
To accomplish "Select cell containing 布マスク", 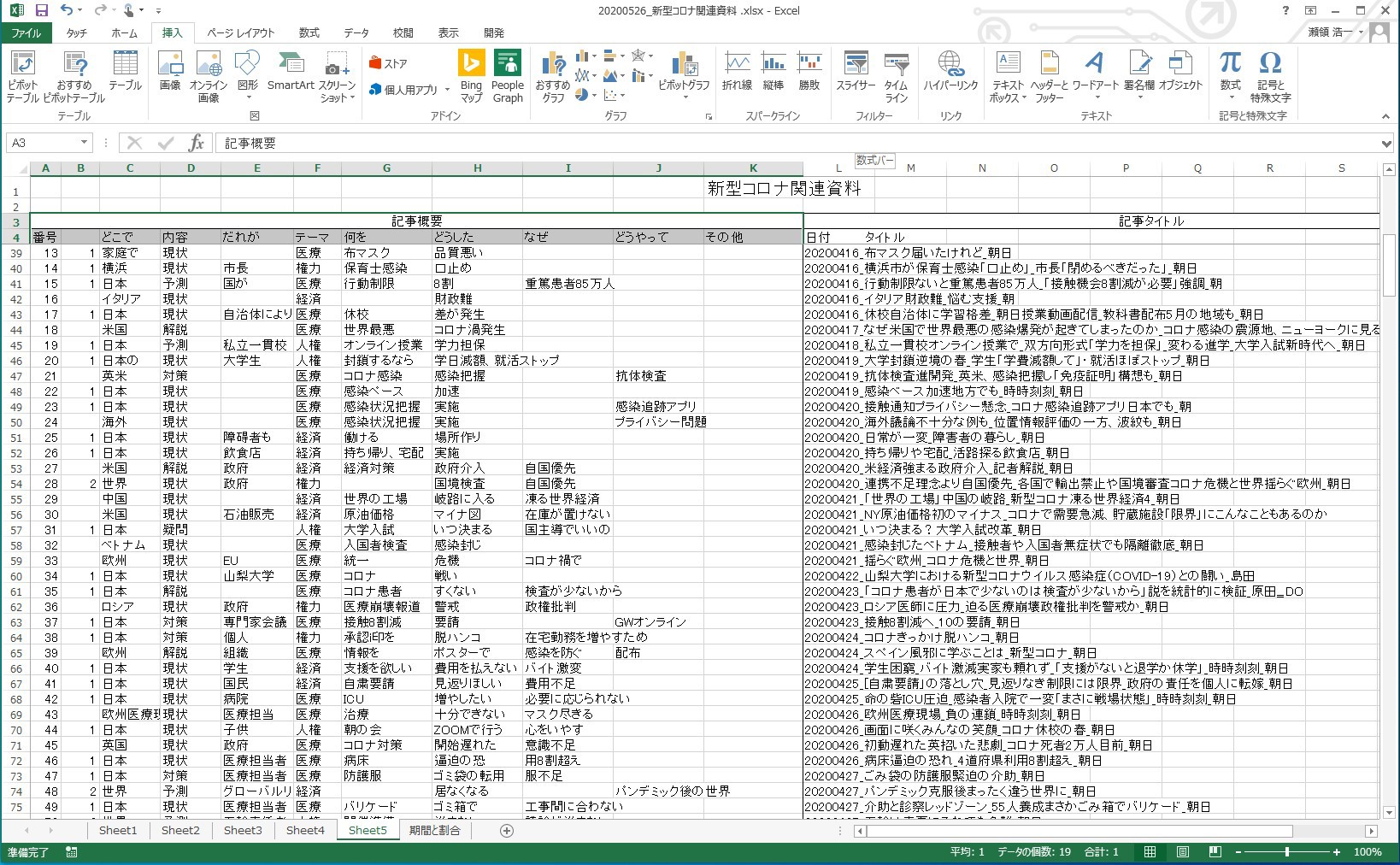I will click(x=386, y=253).
